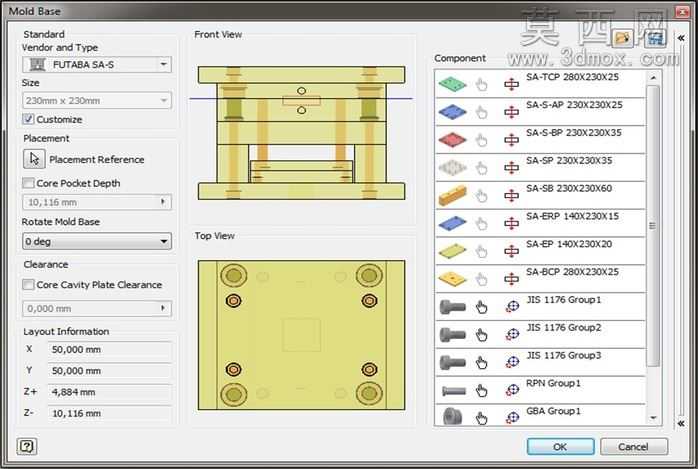Click the component list scrollbar thumb
The image size is (698, 469).
click(653, 226)
